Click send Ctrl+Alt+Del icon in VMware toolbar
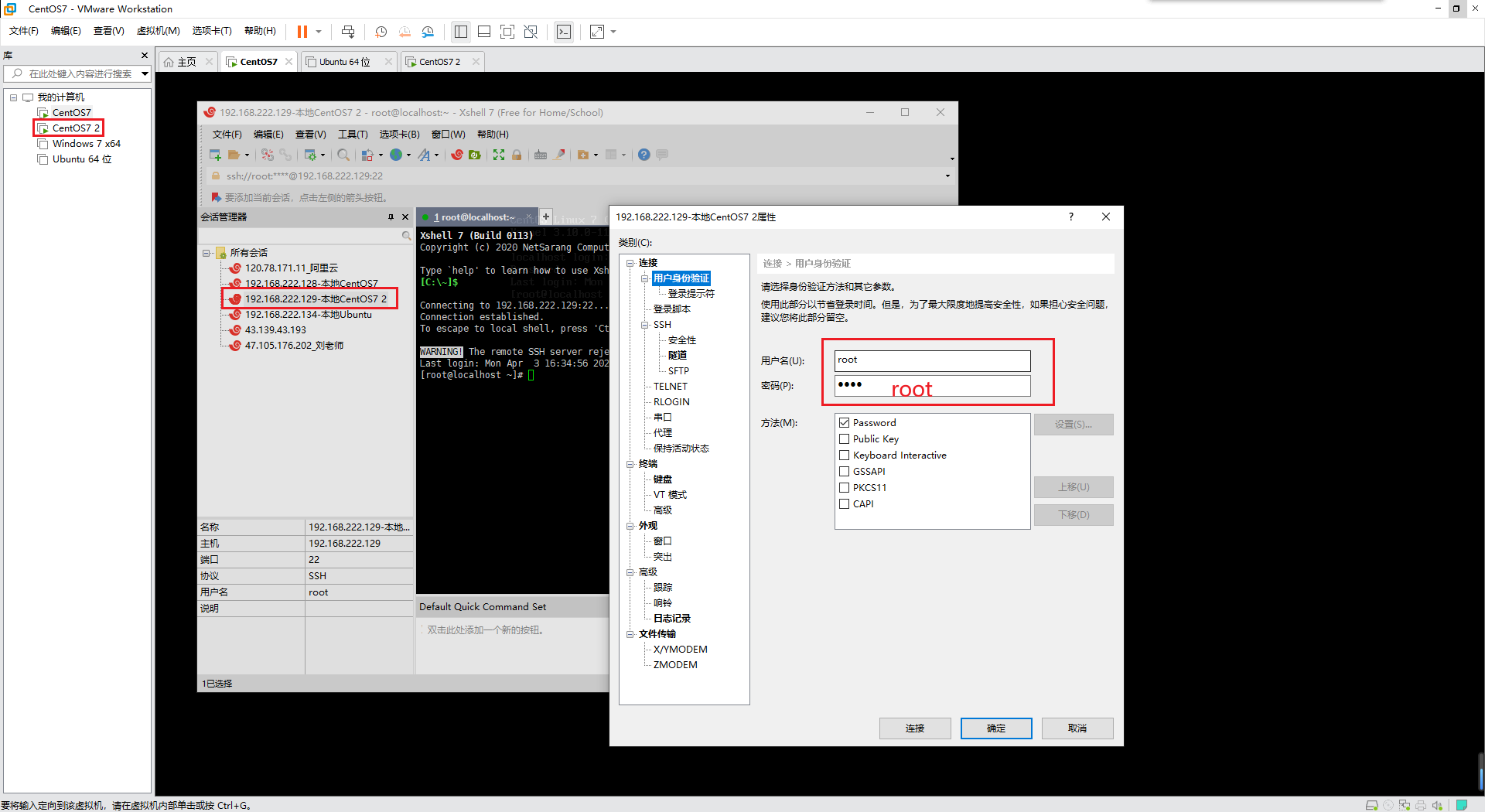 (x=348, y=32)
